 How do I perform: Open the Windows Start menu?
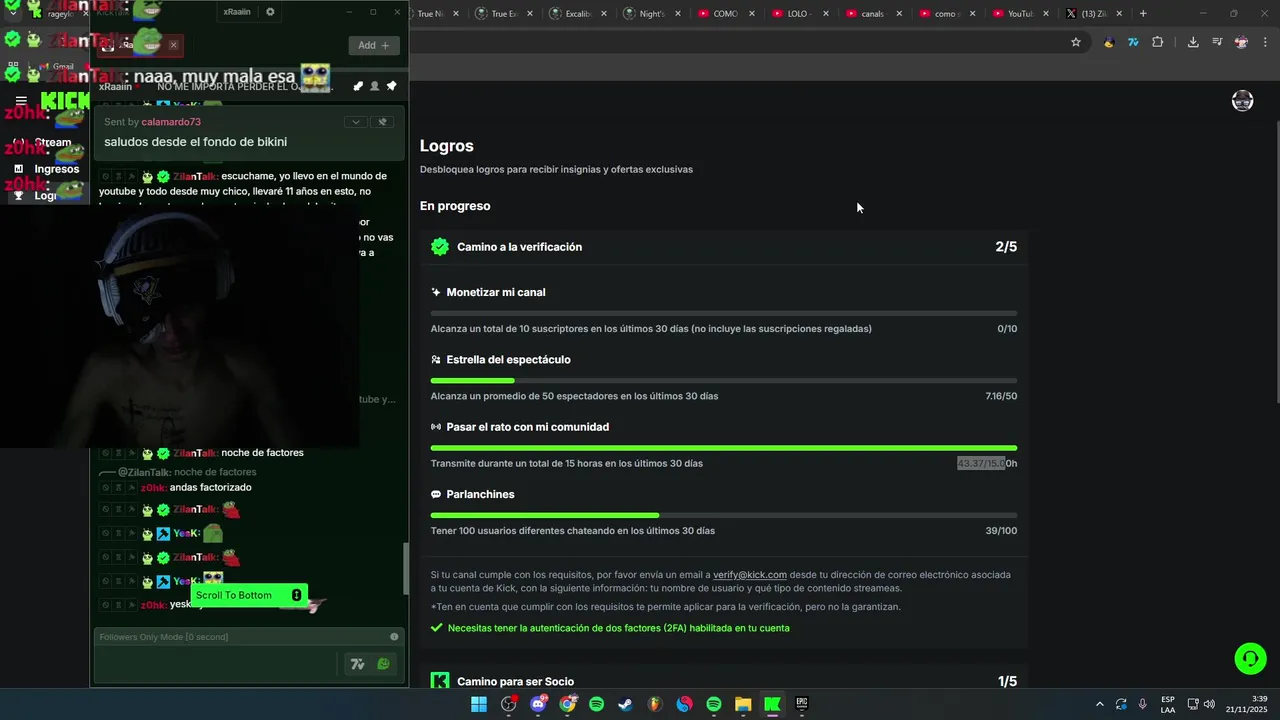pos(479,704)
